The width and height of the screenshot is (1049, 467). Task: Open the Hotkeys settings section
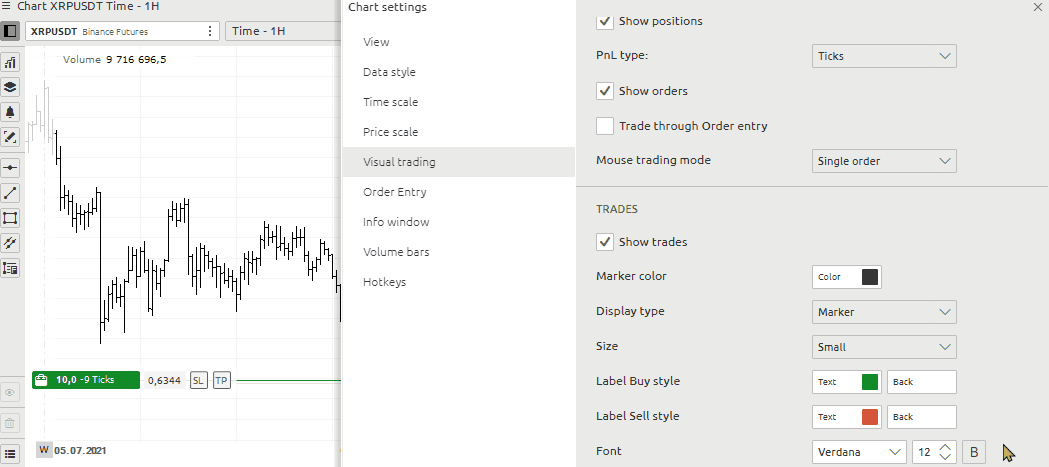click(384, 282)
